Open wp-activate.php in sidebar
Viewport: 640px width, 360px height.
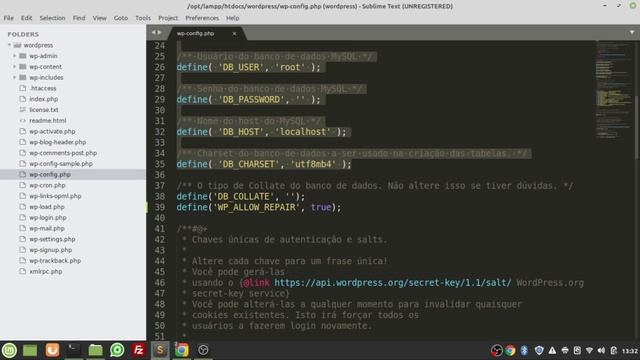point(52,131)
